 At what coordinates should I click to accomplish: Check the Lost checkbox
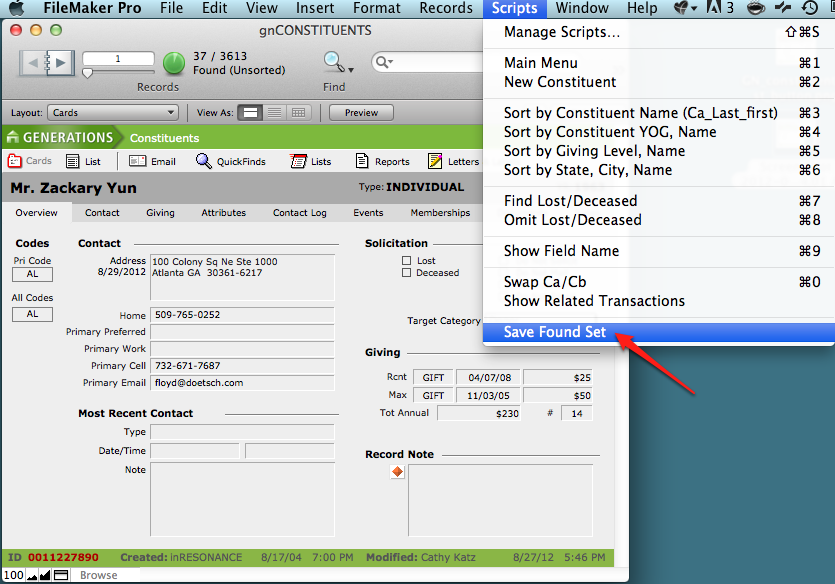(406, 261)
